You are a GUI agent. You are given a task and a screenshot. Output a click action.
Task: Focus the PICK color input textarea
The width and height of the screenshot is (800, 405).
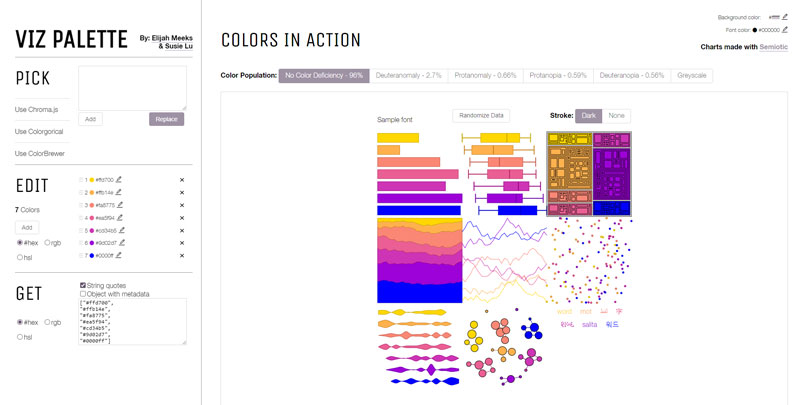click(x=133, y=88)
